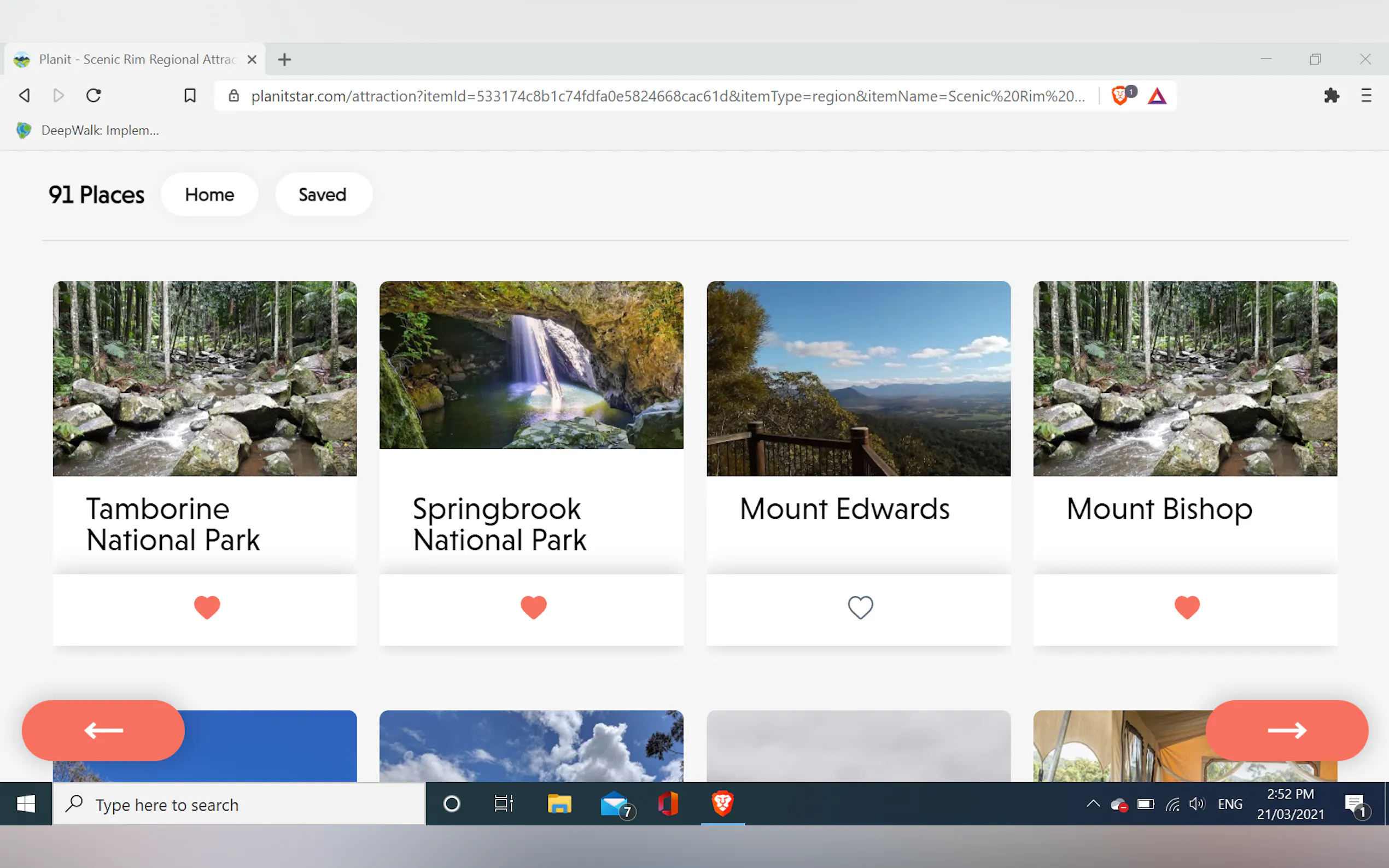Click the address bar URL field
Image resolution: width=1389 pixels, height=868 pixels.
point(666,96)
